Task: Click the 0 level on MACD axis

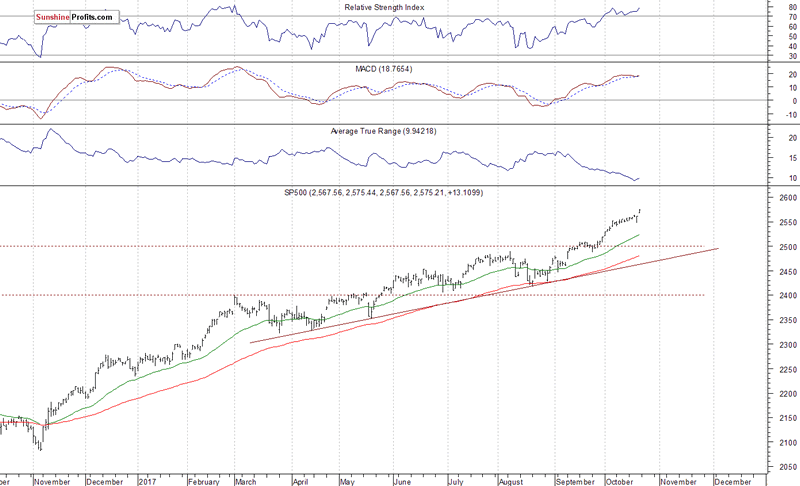Action: [x=795, y=101]
